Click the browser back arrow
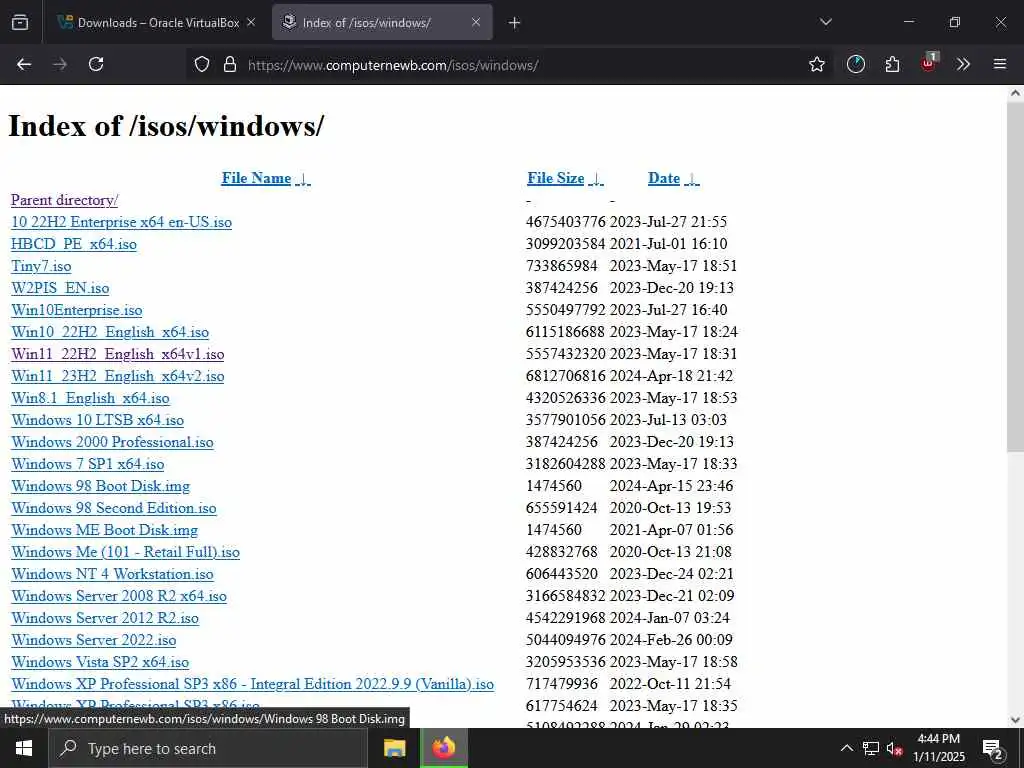Screen dimensions: 1024x768 tap(24, 64)
